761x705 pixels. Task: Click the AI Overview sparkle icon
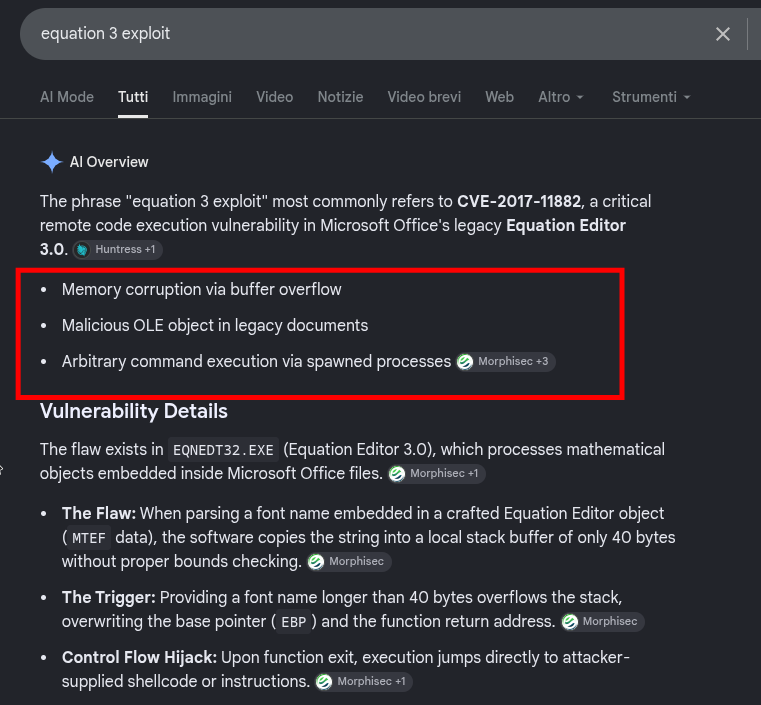pos(51,162)
